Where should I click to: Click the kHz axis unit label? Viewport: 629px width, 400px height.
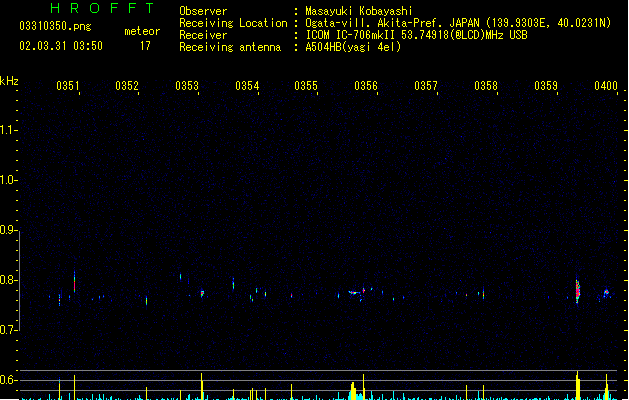click(x=9, y=81)
